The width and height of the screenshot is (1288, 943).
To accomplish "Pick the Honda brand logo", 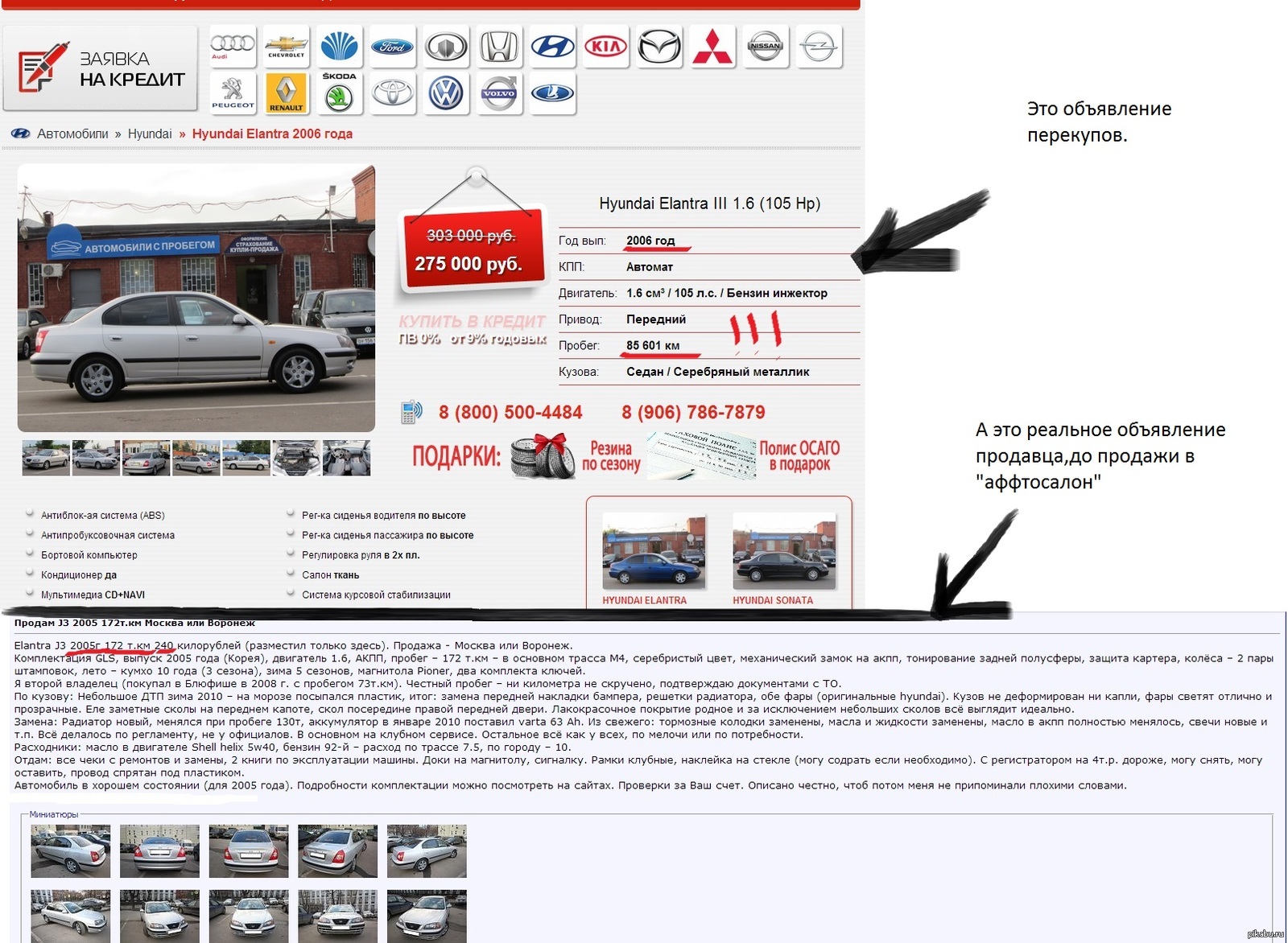I will point(499,47).
